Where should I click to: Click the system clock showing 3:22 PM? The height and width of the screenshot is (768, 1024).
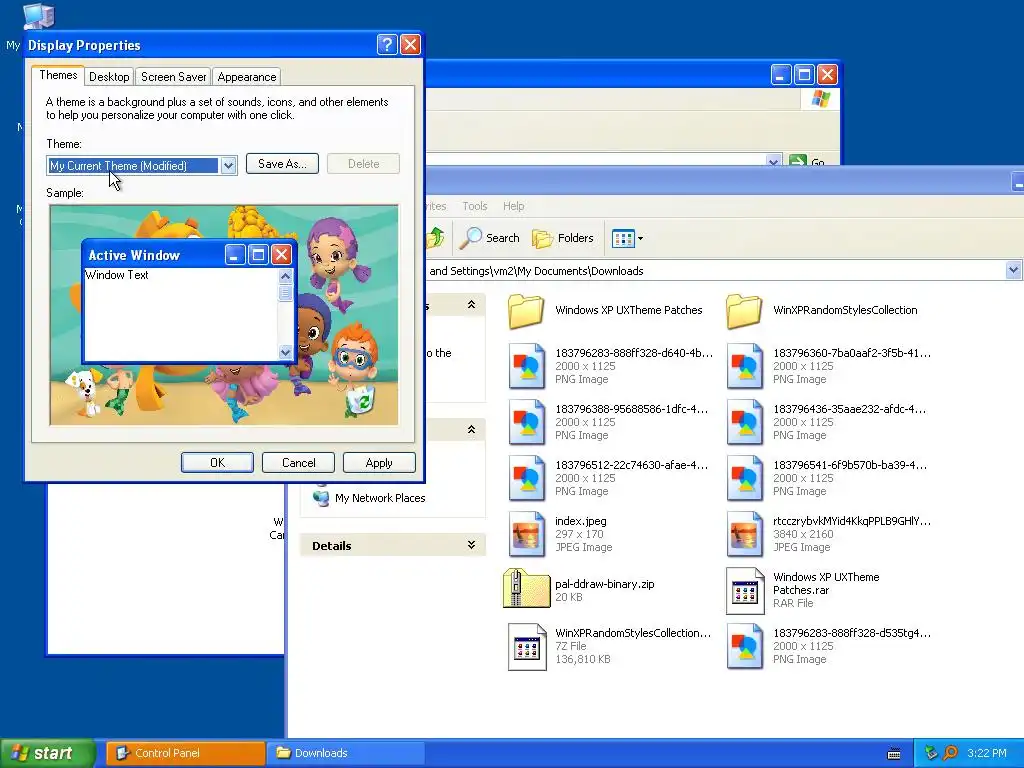(x=987, y=753)
